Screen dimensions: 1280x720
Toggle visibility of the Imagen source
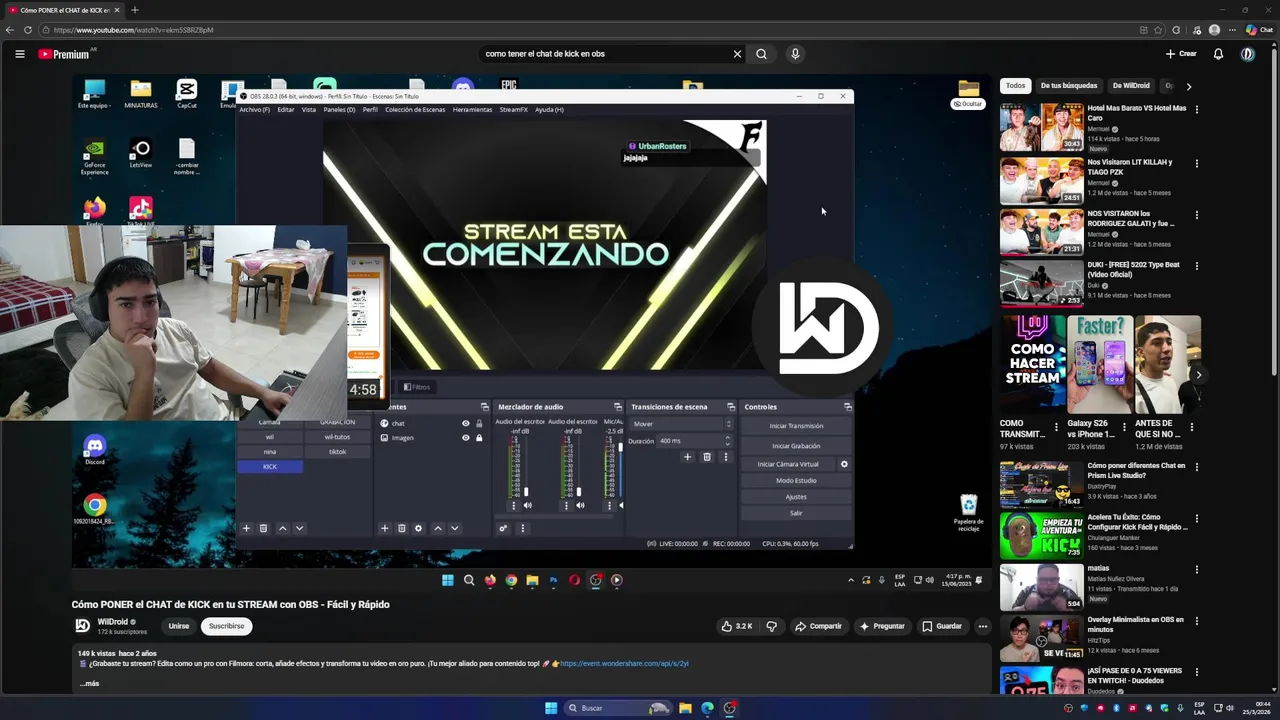(465, 438)
